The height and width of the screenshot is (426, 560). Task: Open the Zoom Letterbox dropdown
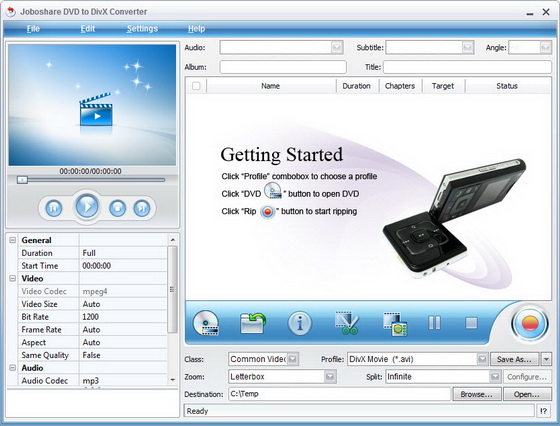330,376
